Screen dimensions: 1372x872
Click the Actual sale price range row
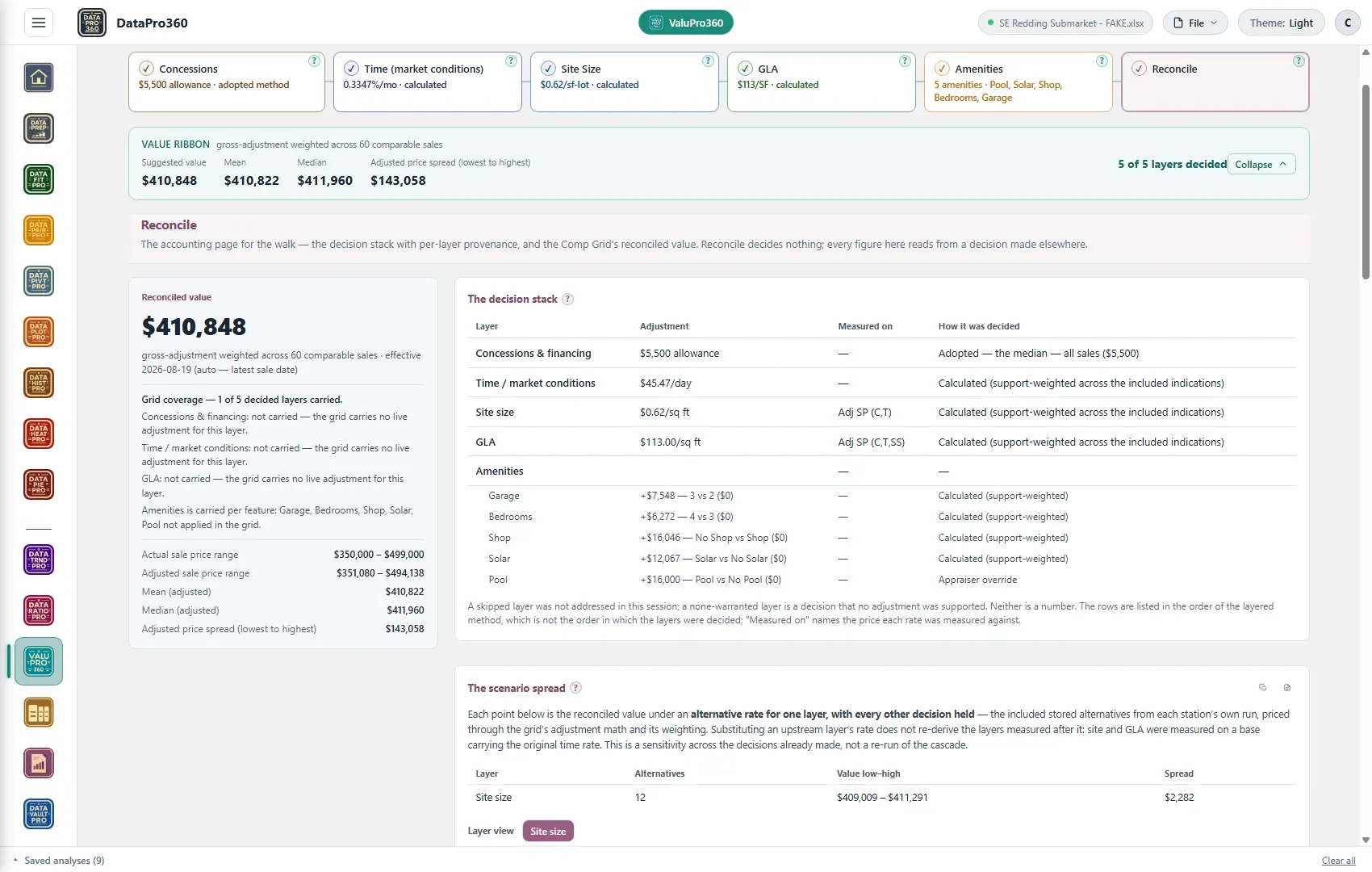tap(282, 555)
